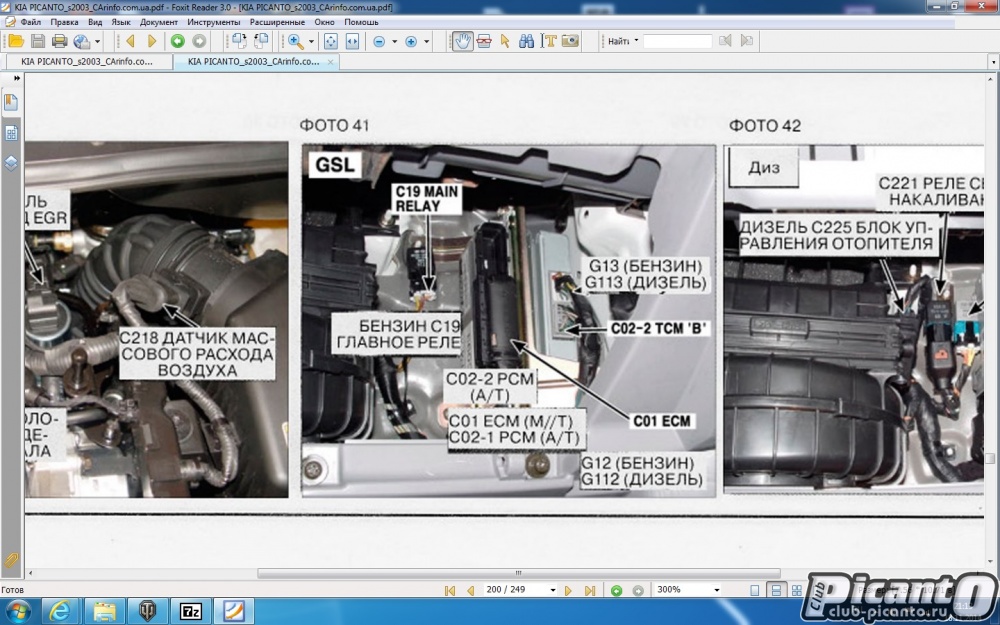Expand the zoom out dropdown arrow
The height and width of the screenshot is (625, 1000).
click(x=394, y=41)
